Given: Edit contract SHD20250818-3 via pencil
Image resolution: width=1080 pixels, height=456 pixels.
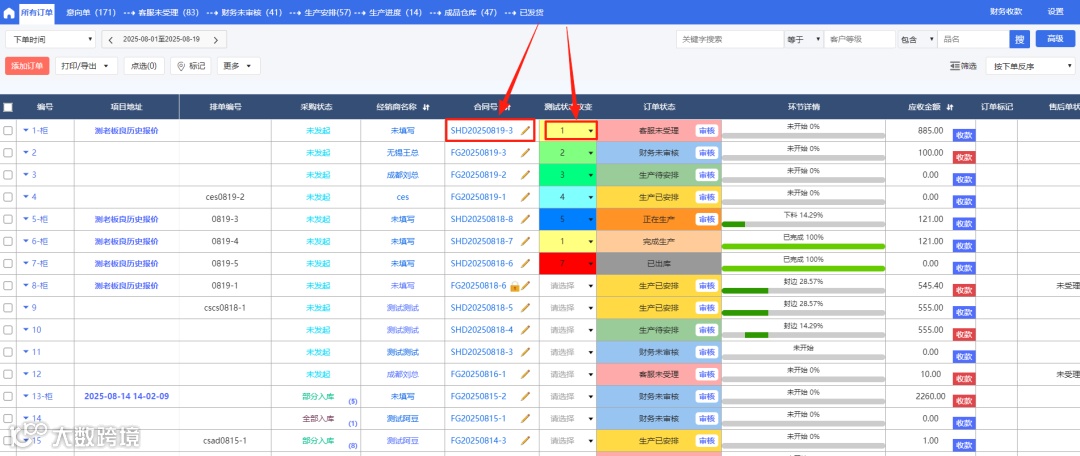Looking at the screenshot, I should [526, 352].
